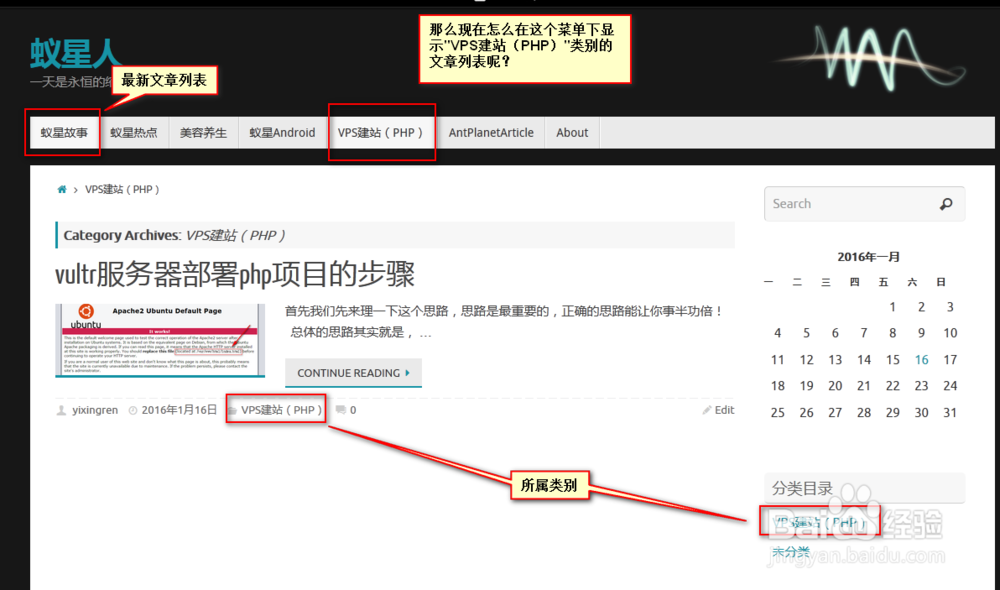This screenshot has width=1000, height=590.
Task: Click the clock icon before 2016年1月16日
Action: tap(131, 409)
